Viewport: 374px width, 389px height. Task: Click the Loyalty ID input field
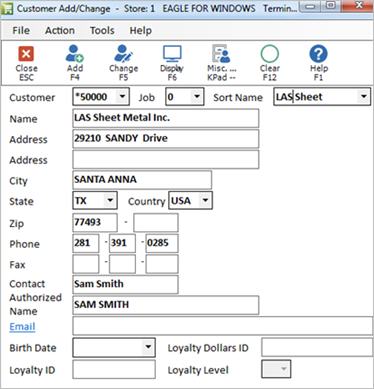[114, 369]
